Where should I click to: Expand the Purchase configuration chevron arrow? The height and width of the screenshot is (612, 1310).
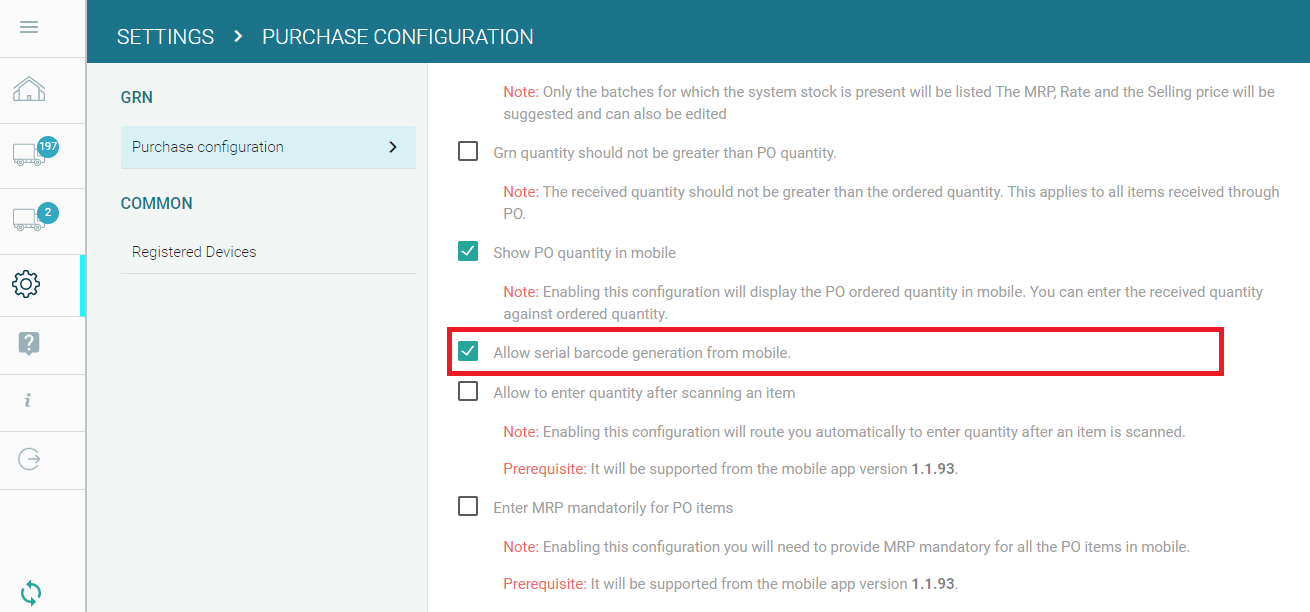click(393, 147)
